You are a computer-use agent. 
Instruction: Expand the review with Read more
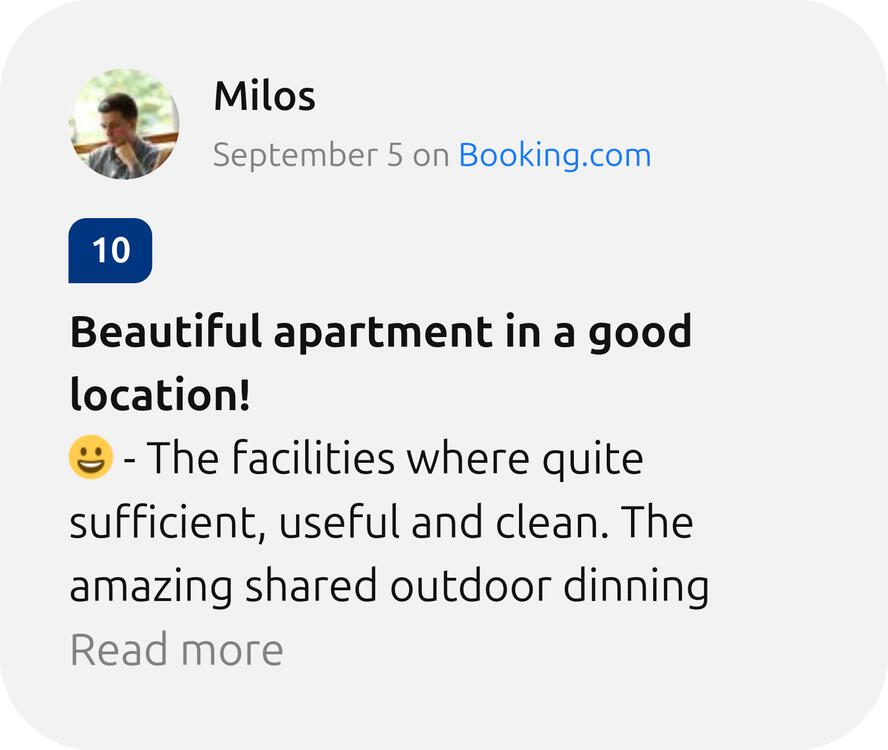[x=177, y=650]
